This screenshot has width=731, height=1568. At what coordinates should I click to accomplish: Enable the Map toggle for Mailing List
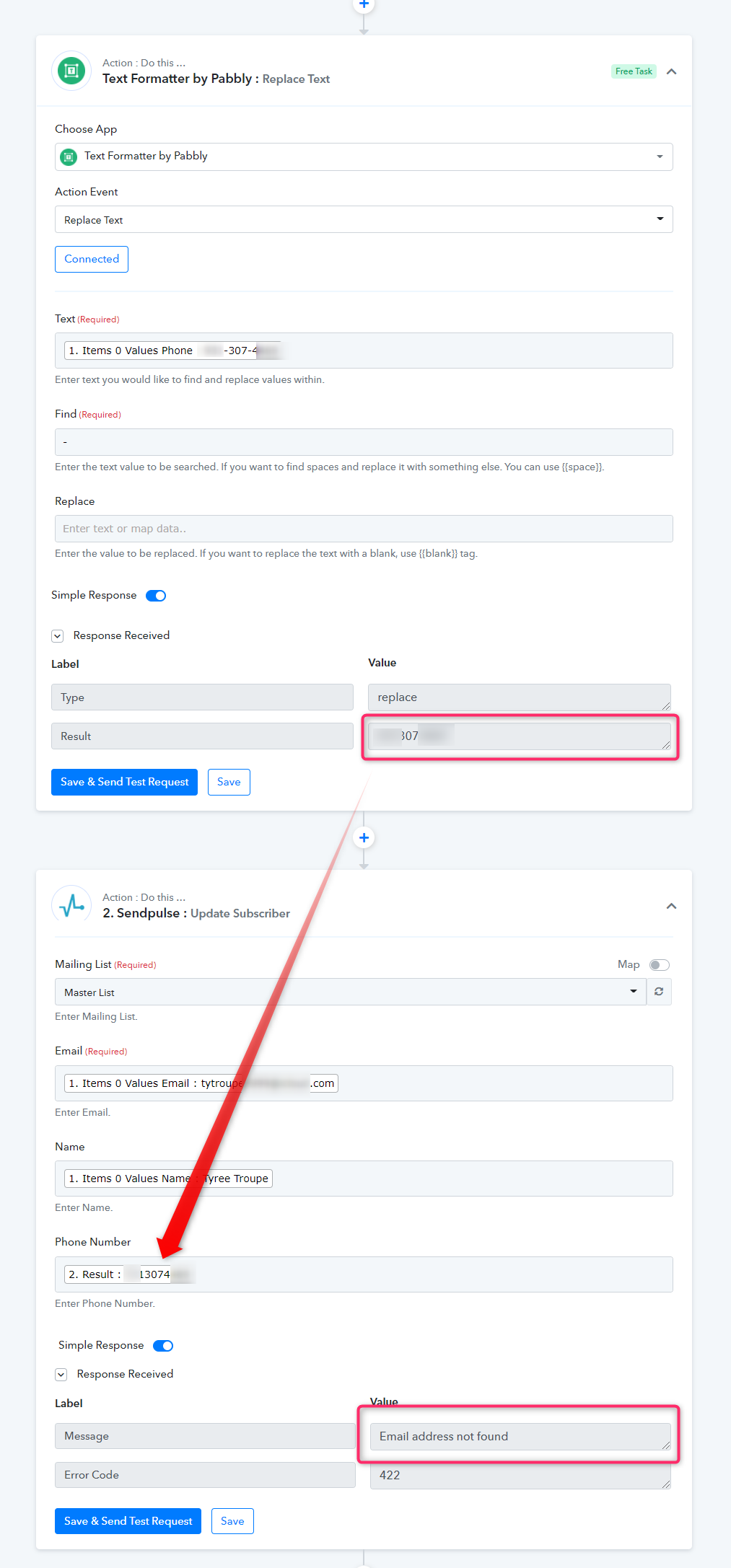coord(660,965)
